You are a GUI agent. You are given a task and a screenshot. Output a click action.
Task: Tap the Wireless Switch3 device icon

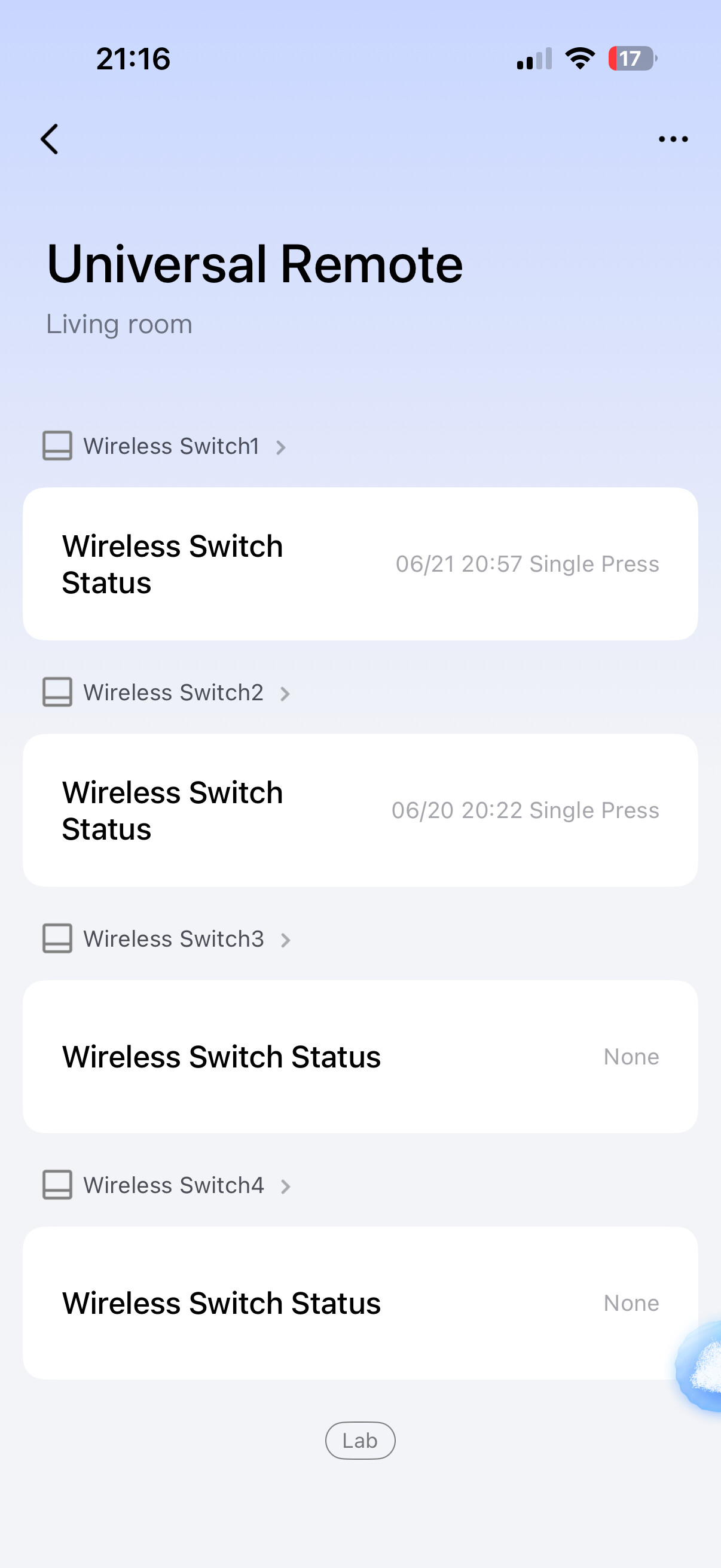point(57,939)
